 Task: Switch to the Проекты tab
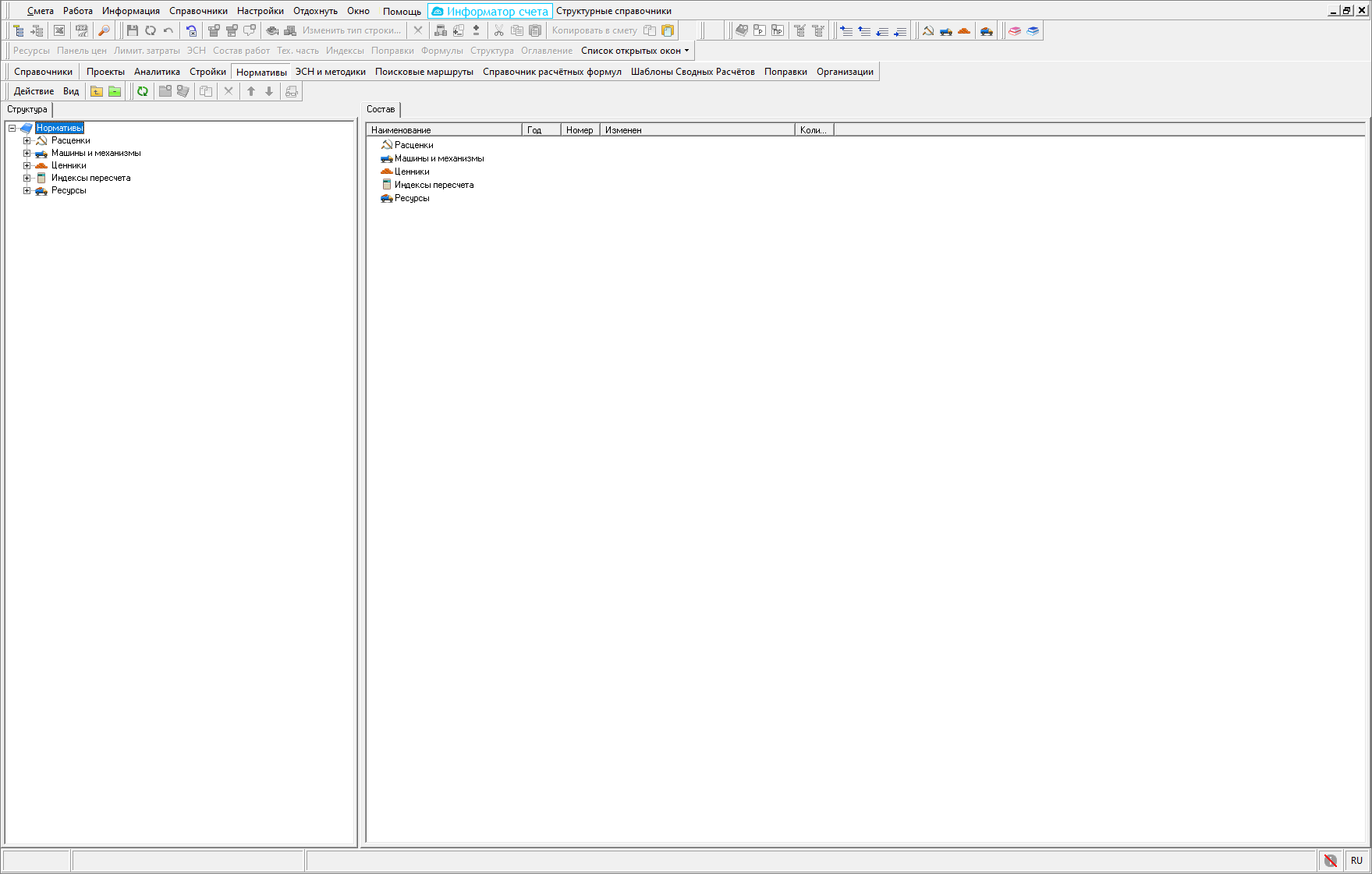click(105, 72)
